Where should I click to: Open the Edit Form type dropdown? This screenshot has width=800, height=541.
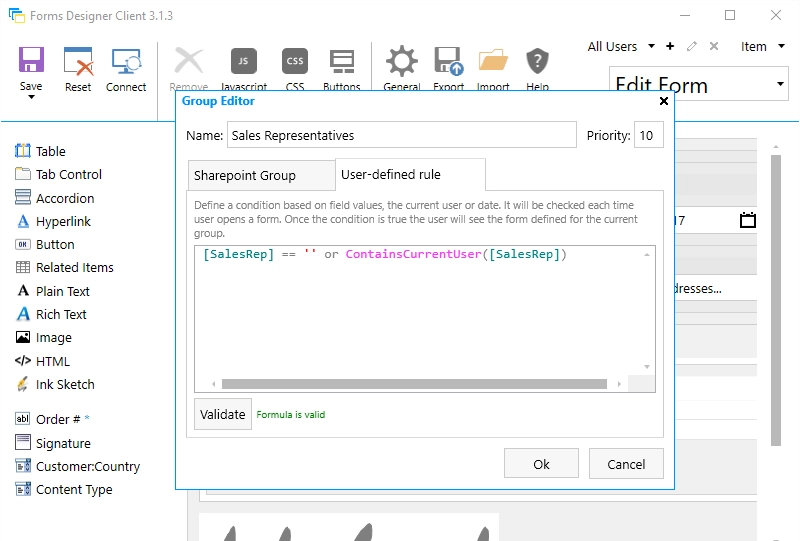coord(780,85)
